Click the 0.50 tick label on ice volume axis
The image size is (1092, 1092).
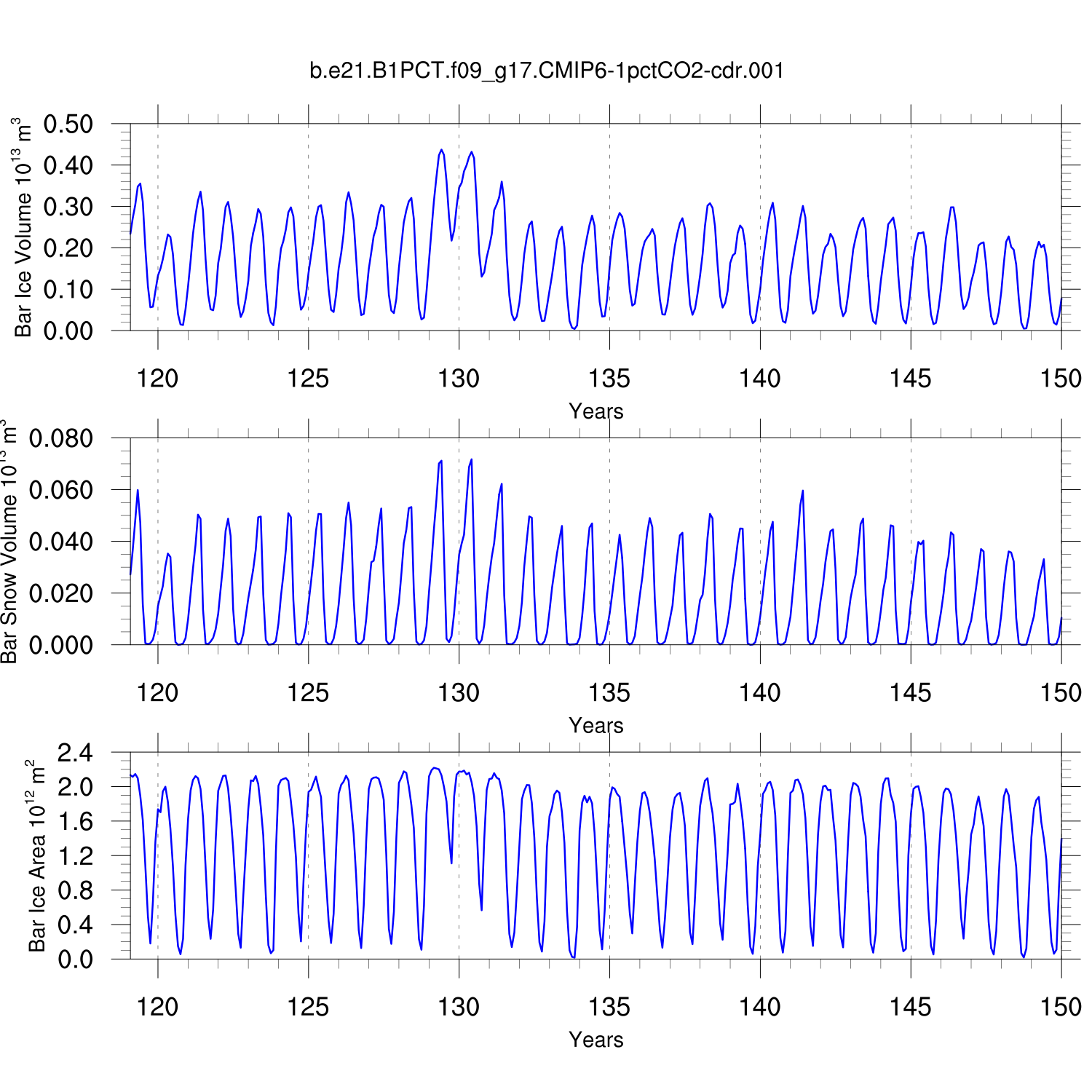click(68, 124)
